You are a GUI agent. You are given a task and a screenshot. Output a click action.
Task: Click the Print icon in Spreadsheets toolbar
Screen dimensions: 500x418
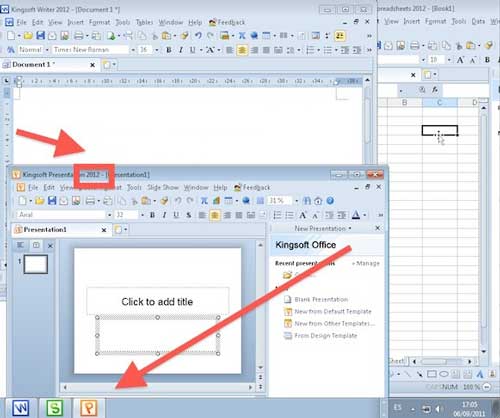414,45
